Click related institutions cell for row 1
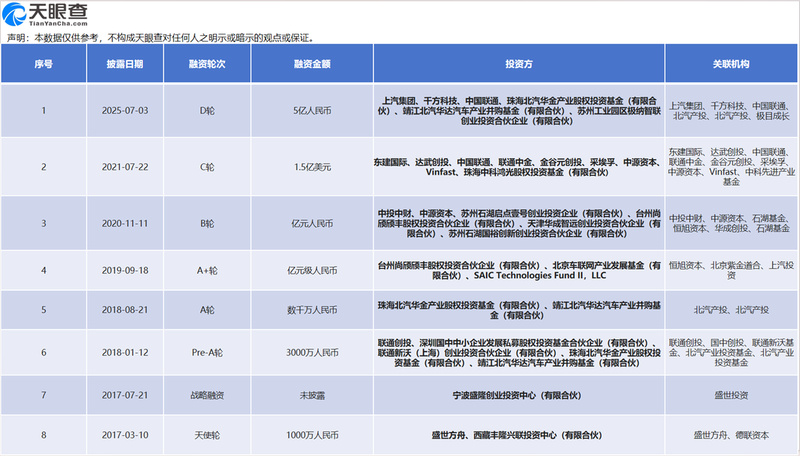 tap(731, 111)
